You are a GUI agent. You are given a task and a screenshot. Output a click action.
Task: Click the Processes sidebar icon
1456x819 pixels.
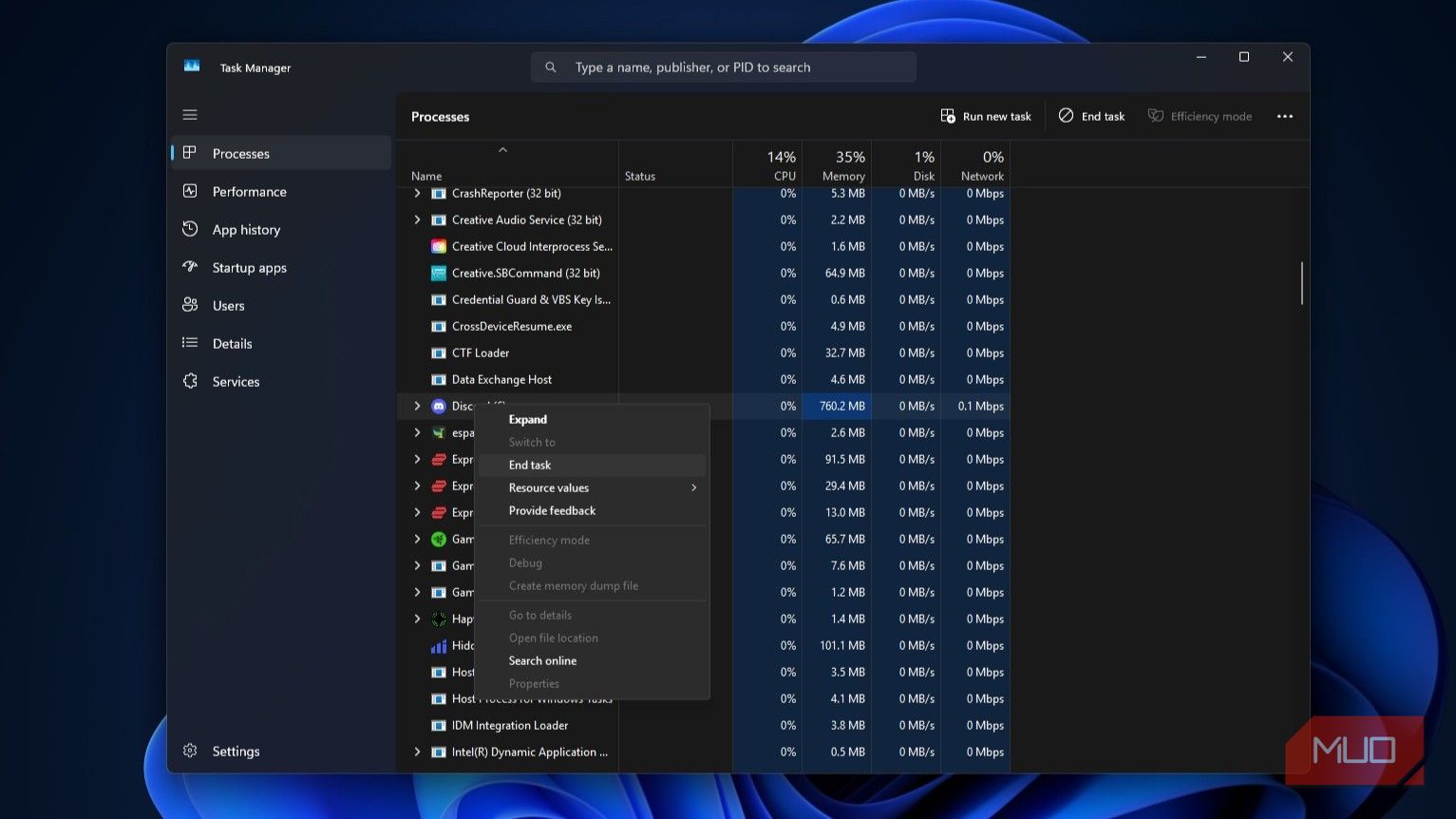point(190,153)
